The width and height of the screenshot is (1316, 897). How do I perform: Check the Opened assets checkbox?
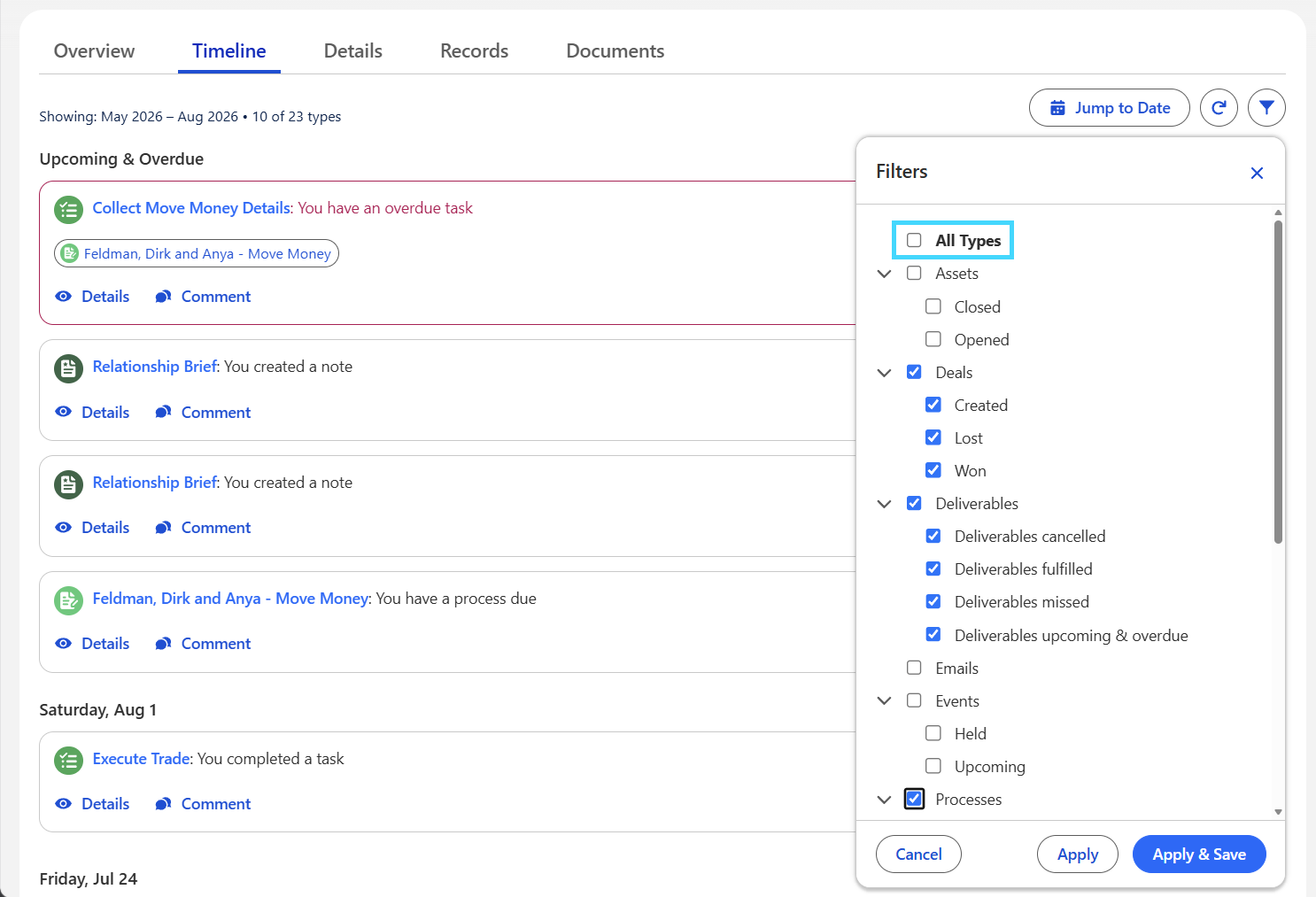click(933, 339)
